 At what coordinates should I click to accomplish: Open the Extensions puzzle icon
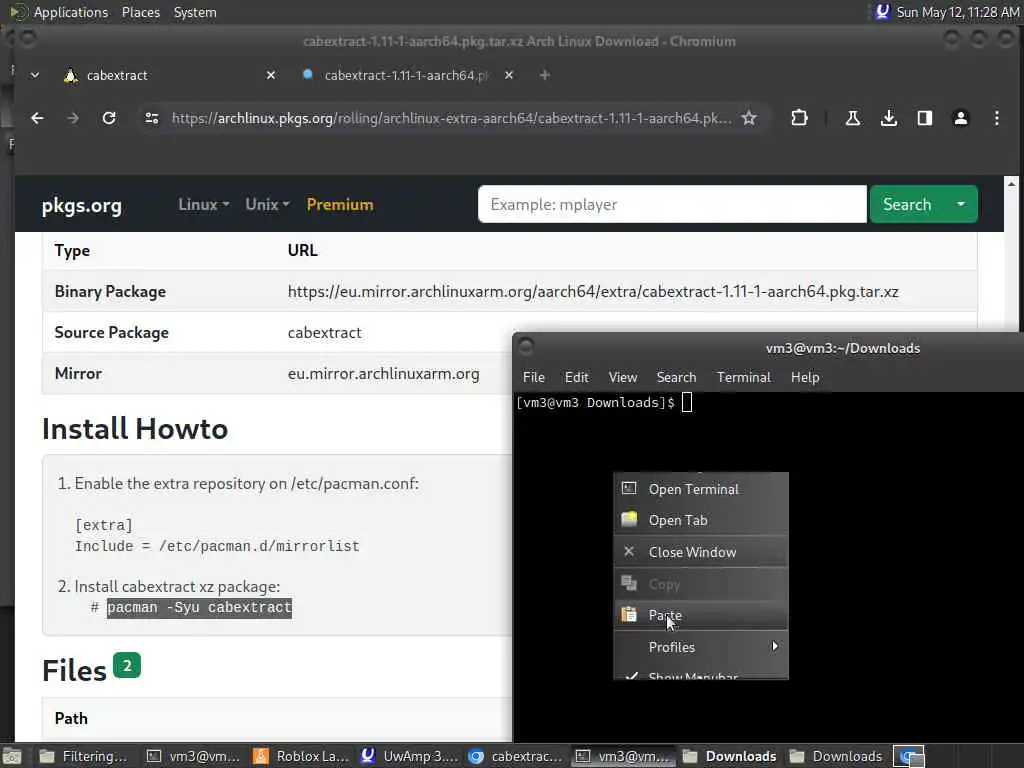pyautogui.click(x=799, y=118)
